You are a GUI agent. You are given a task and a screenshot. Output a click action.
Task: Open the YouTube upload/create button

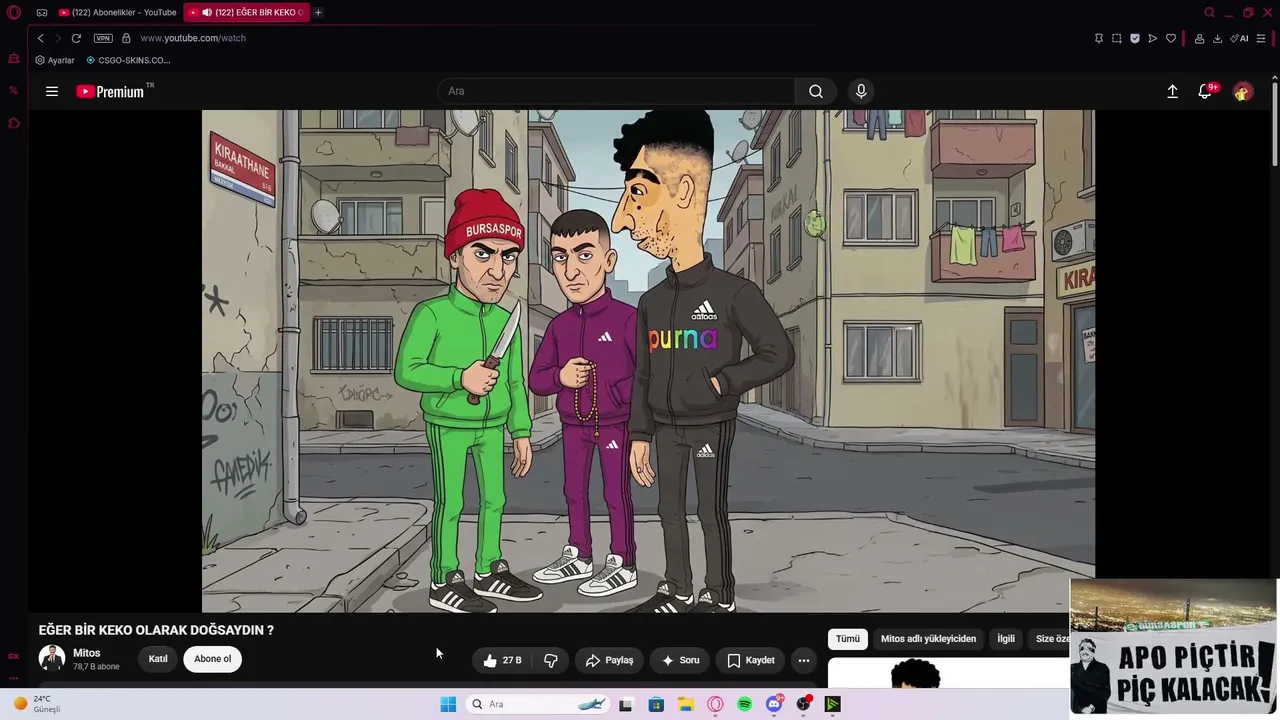(x=1173, y=91)
